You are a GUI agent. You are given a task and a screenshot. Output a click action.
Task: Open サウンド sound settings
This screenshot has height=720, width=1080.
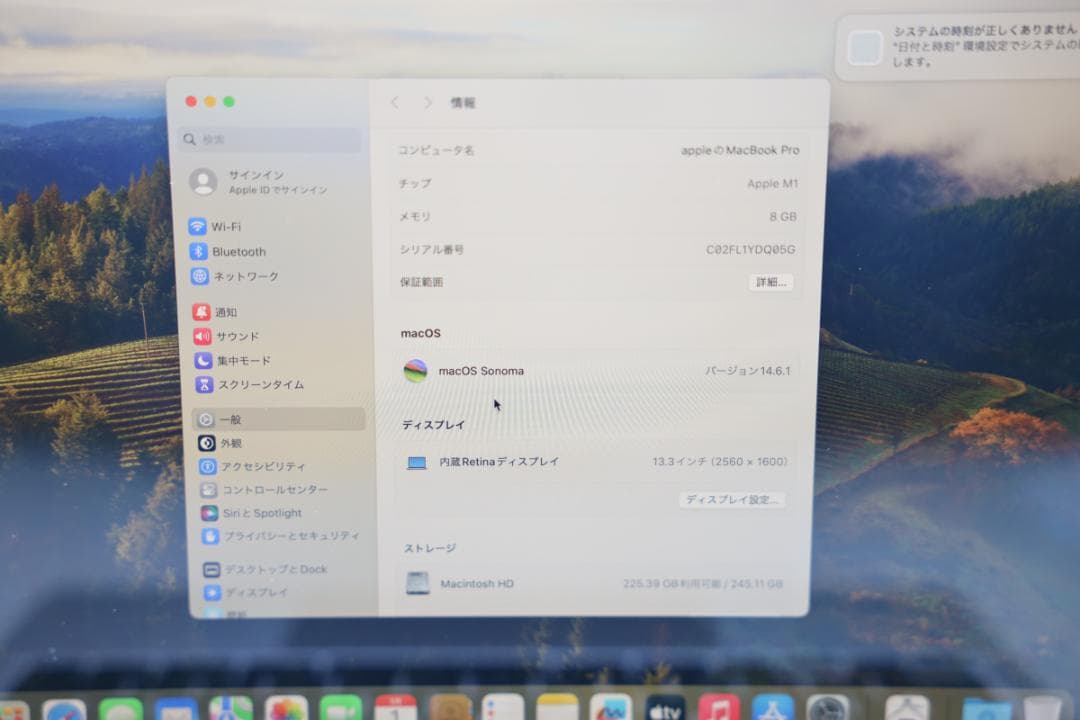(x=234, y=337)
